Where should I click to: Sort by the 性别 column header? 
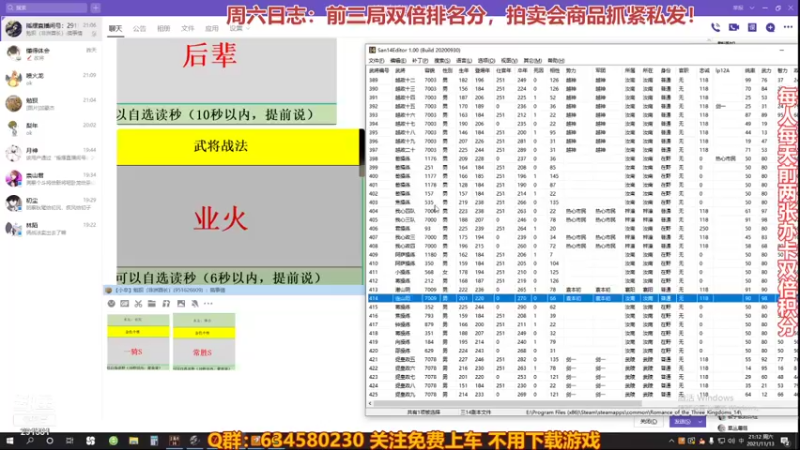[x=447, y=70]
